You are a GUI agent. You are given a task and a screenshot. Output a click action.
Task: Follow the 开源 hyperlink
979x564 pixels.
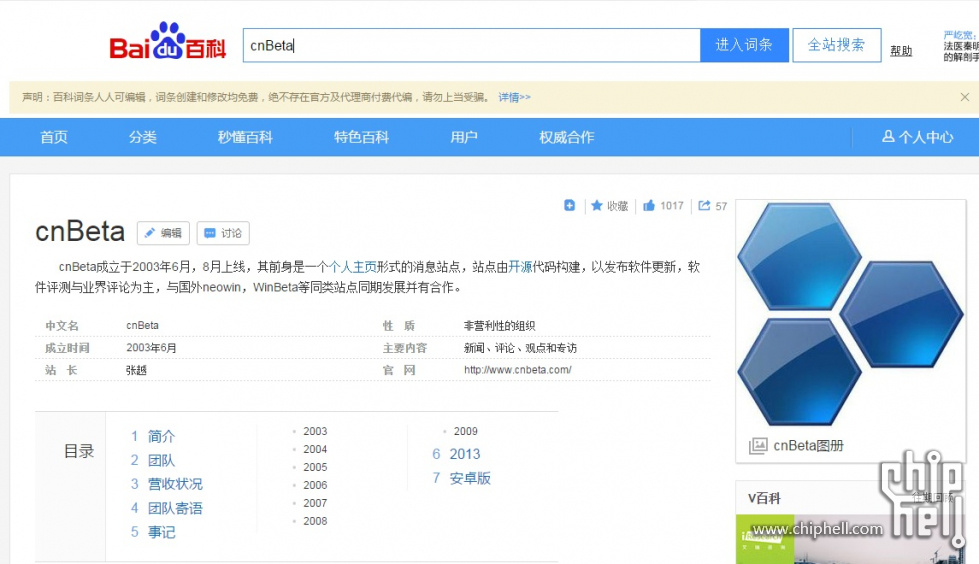[520, 267]
